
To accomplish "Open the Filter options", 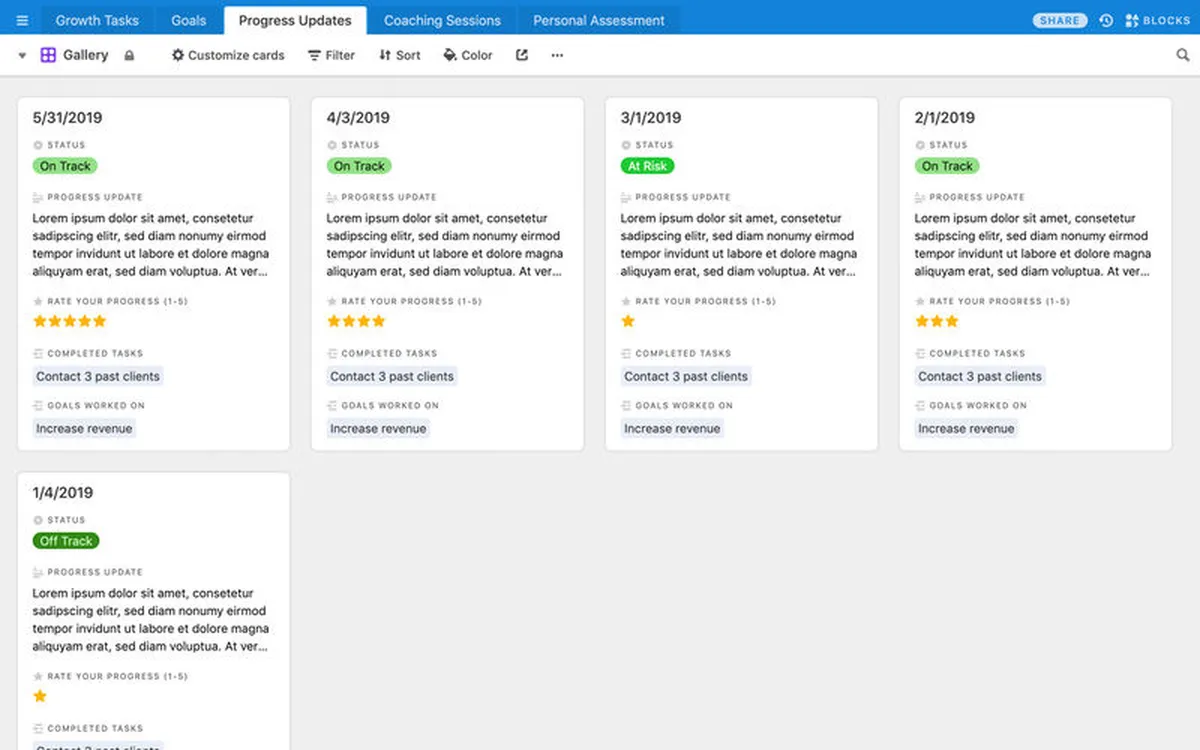I will [x=331, y=56].
